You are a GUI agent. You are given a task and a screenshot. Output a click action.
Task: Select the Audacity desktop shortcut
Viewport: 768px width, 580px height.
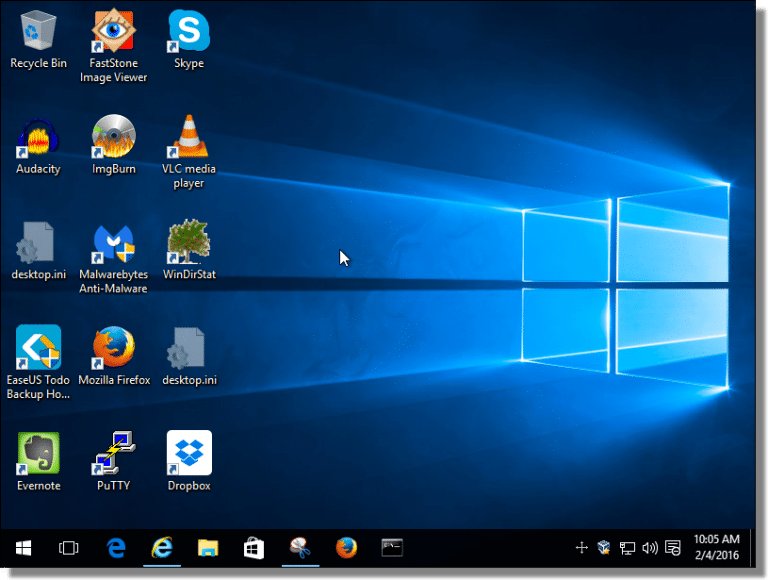(38, 145)
